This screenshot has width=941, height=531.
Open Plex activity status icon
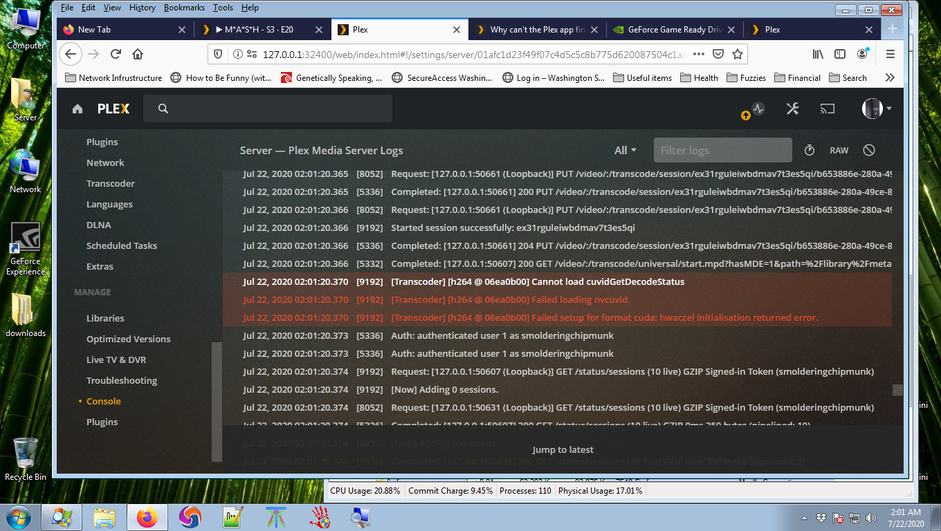[x=758, y=109]
